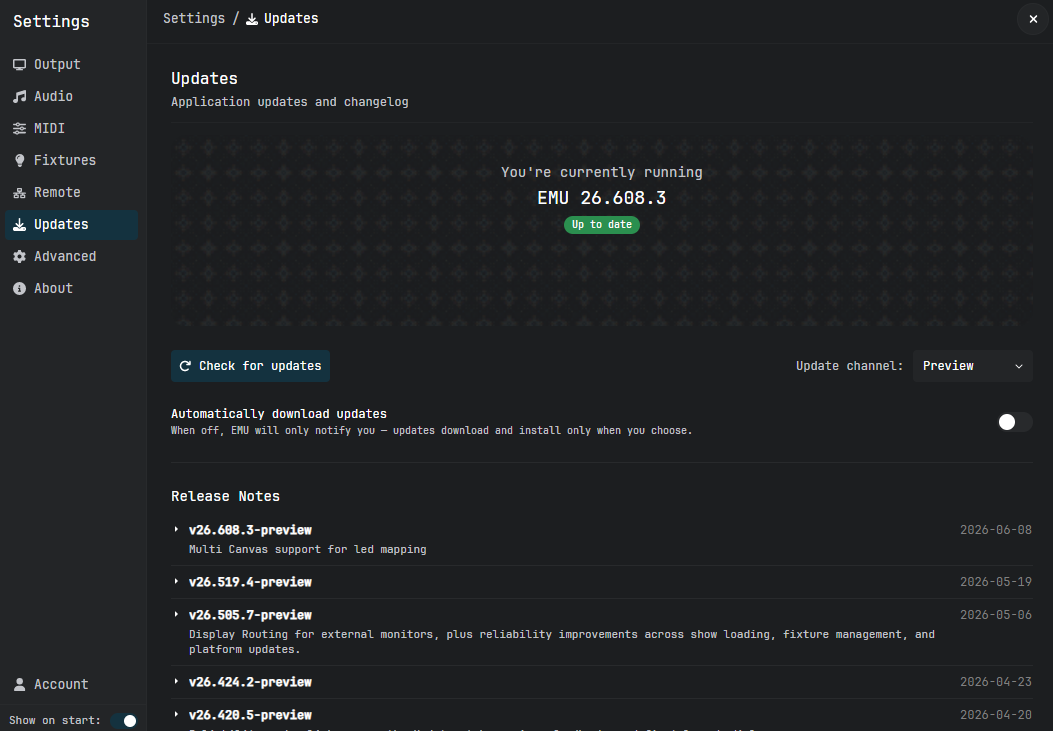
Task: Click the v26.608.3-preview release title
Action: coord(250,530)
